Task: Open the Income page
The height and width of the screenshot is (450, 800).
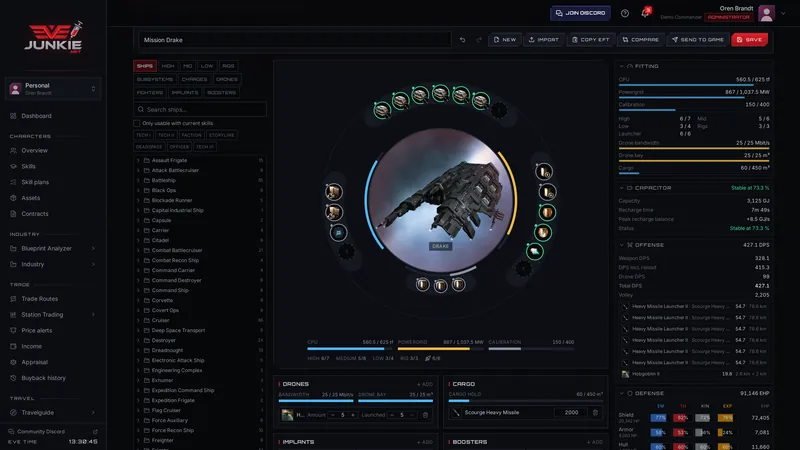Action: pos(31,346)
